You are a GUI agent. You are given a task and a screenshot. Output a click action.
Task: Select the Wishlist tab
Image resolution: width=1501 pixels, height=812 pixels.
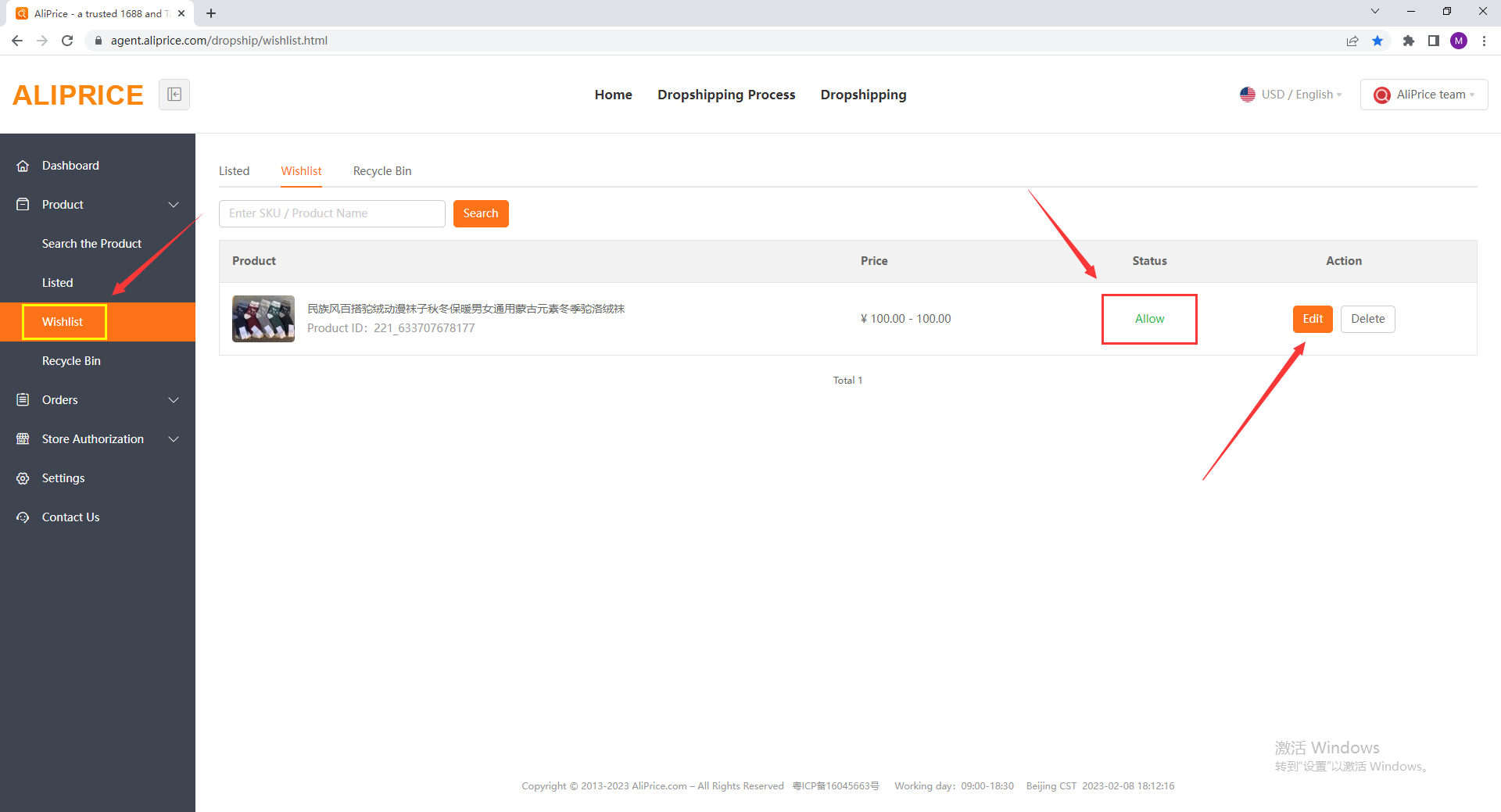[302, 171]
